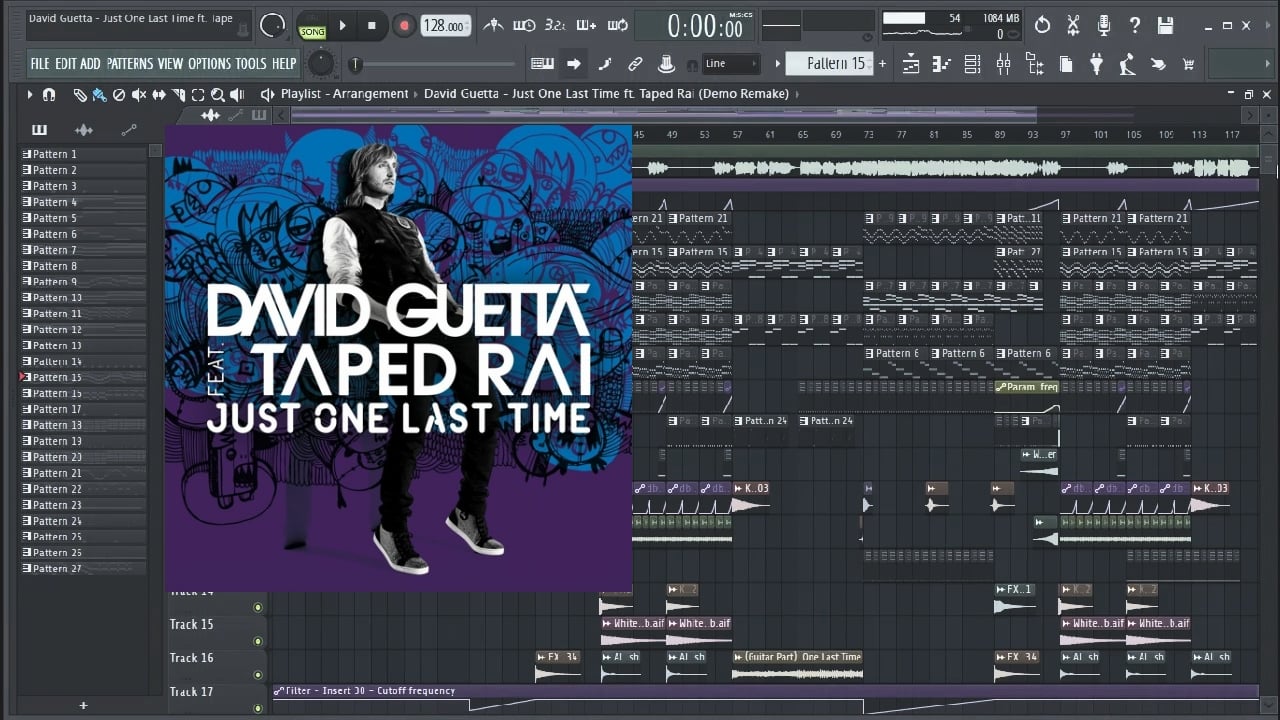Enable wait for input to start playing
1280x720 pixels.
pyautogui.click(x=523, y=25)
